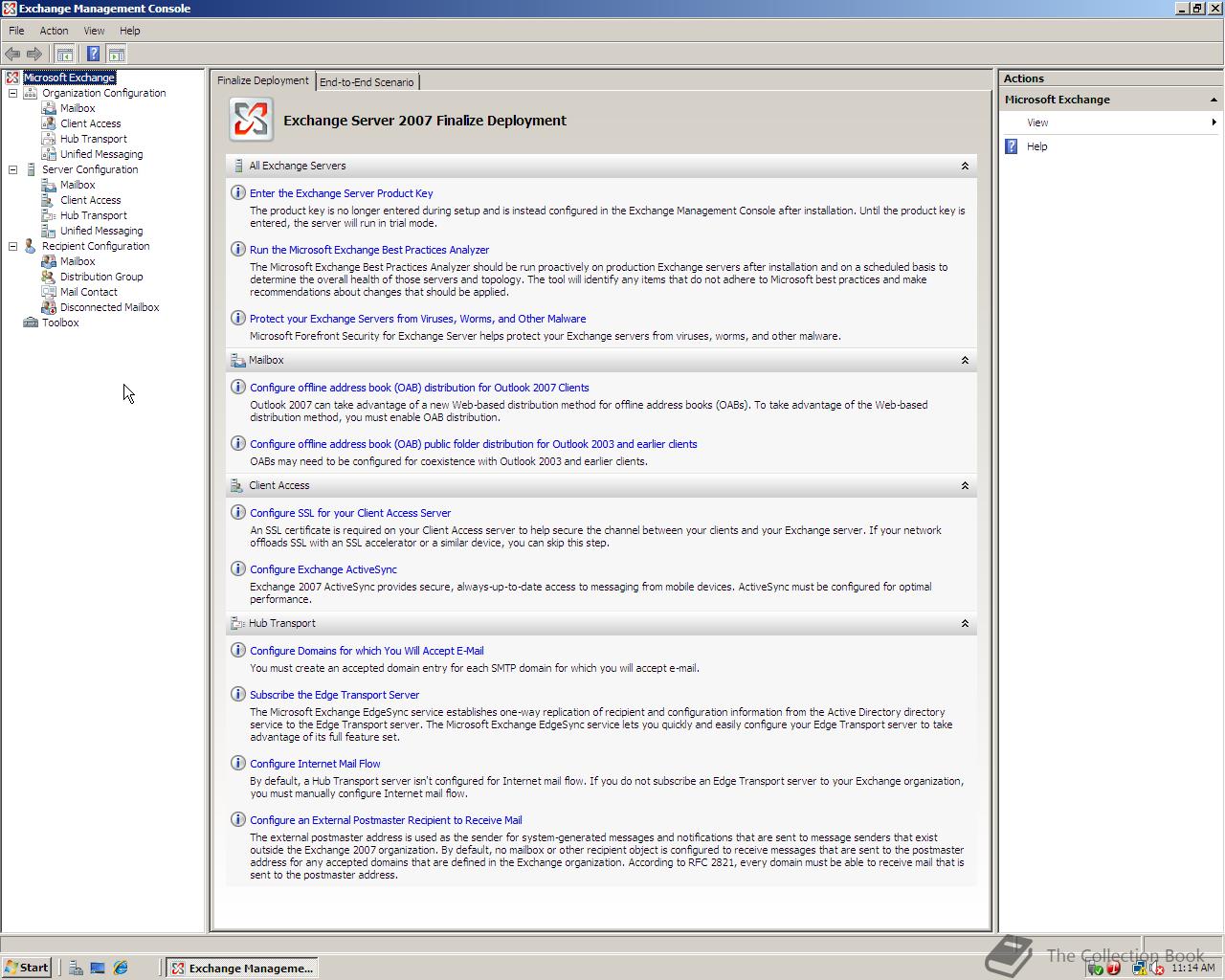Collapse the All Exchange Servers section

[x=965, y=166]
